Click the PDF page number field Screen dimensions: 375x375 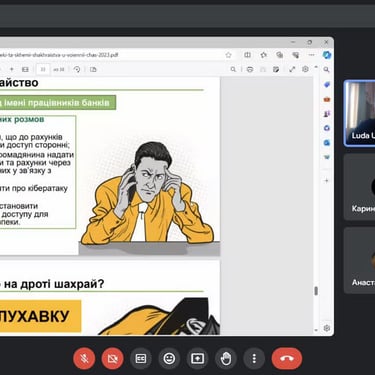pyautogui.click(x=43, y=69)
